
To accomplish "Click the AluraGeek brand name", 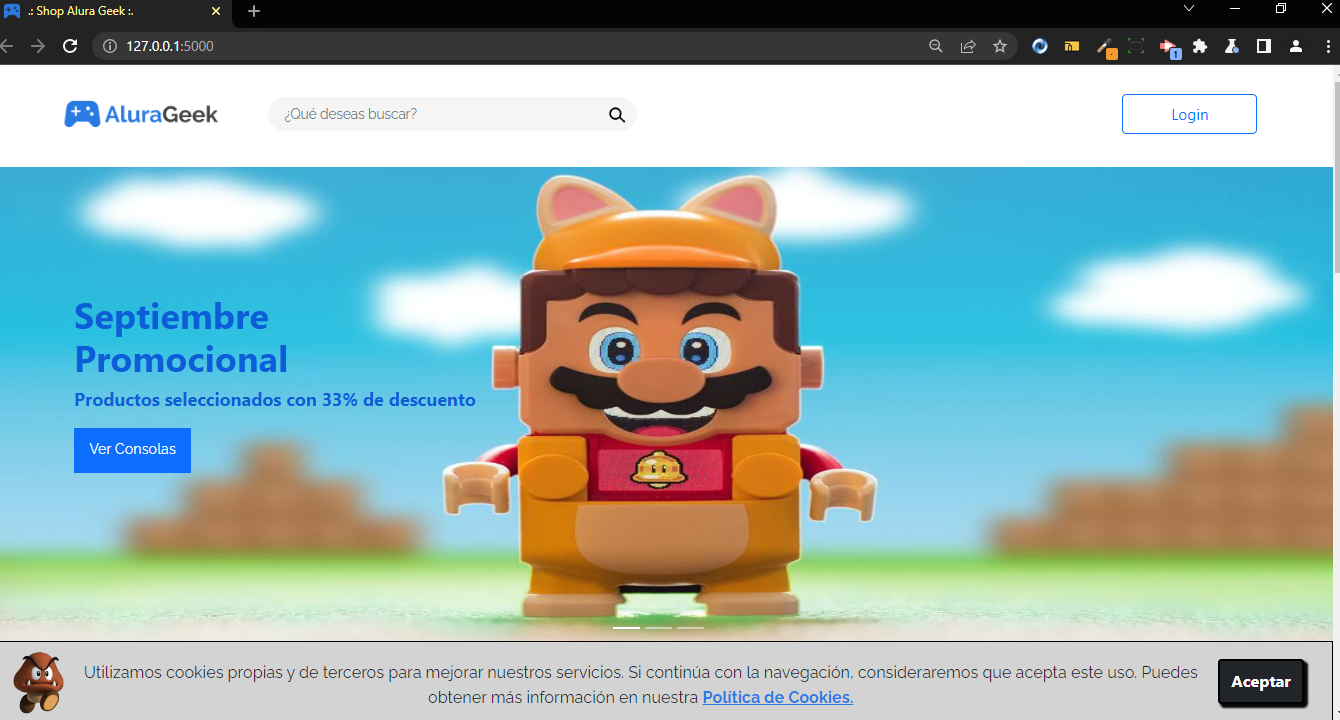I will (161, 114).
